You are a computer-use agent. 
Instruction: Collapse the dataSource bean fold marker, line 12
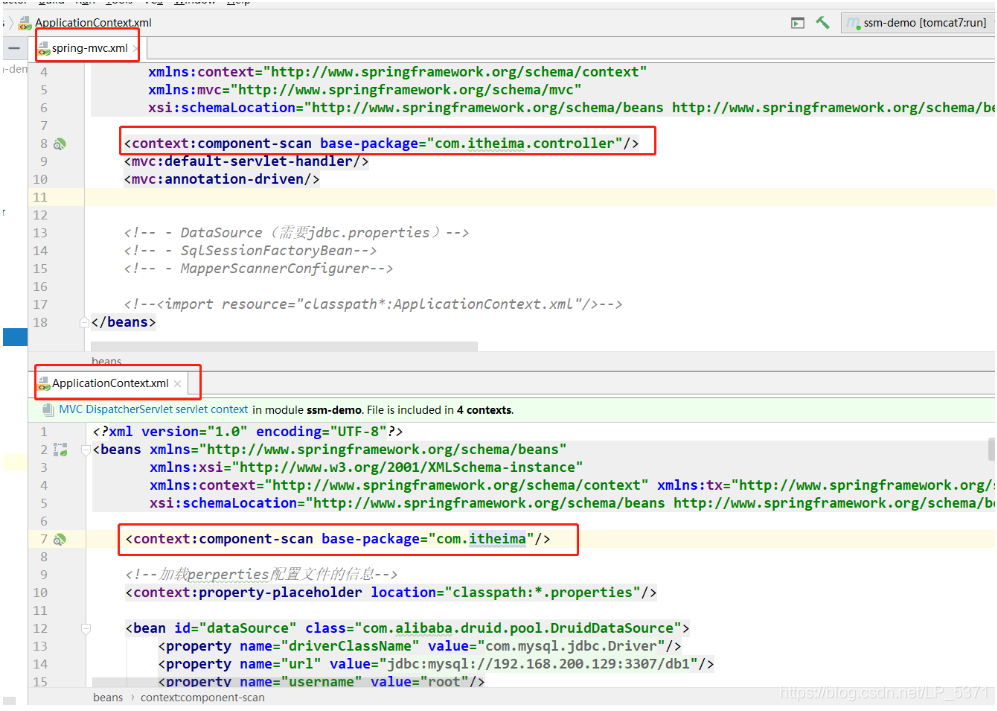tap(86, 629)
